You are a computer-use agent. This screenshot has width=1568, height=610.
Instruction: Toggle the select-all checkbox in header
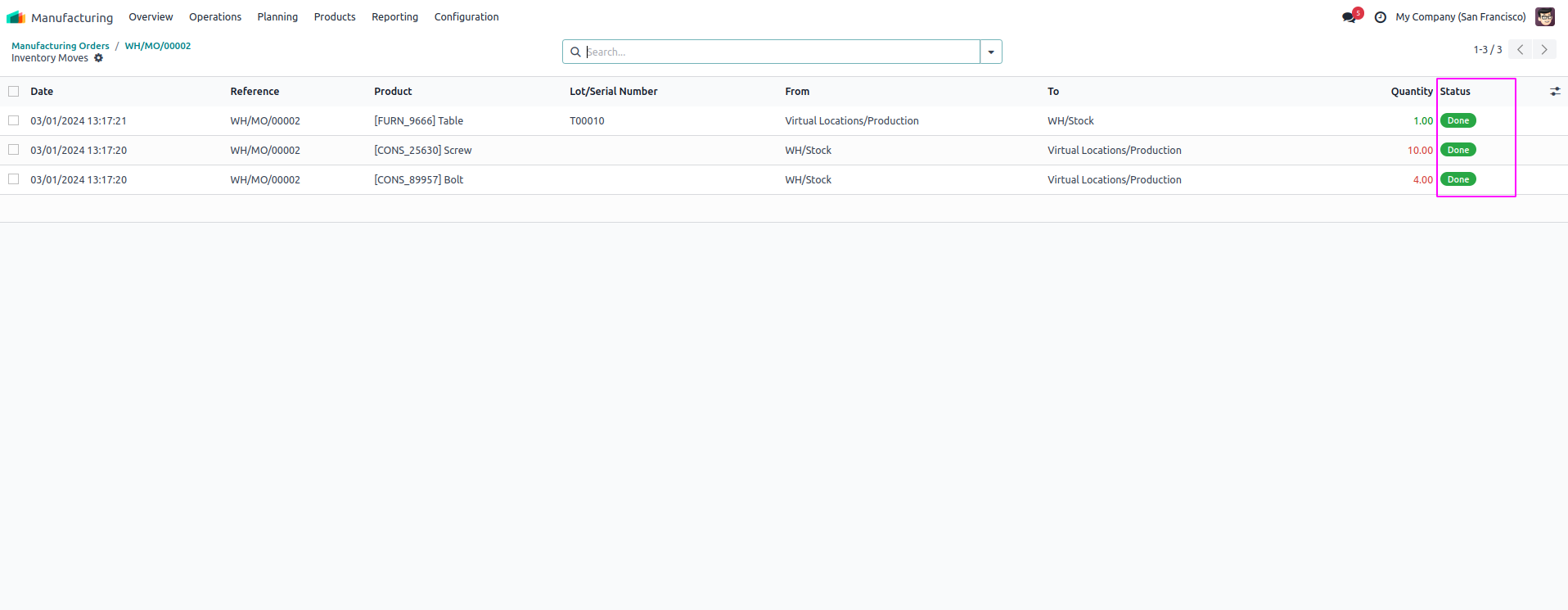[14, 92]
